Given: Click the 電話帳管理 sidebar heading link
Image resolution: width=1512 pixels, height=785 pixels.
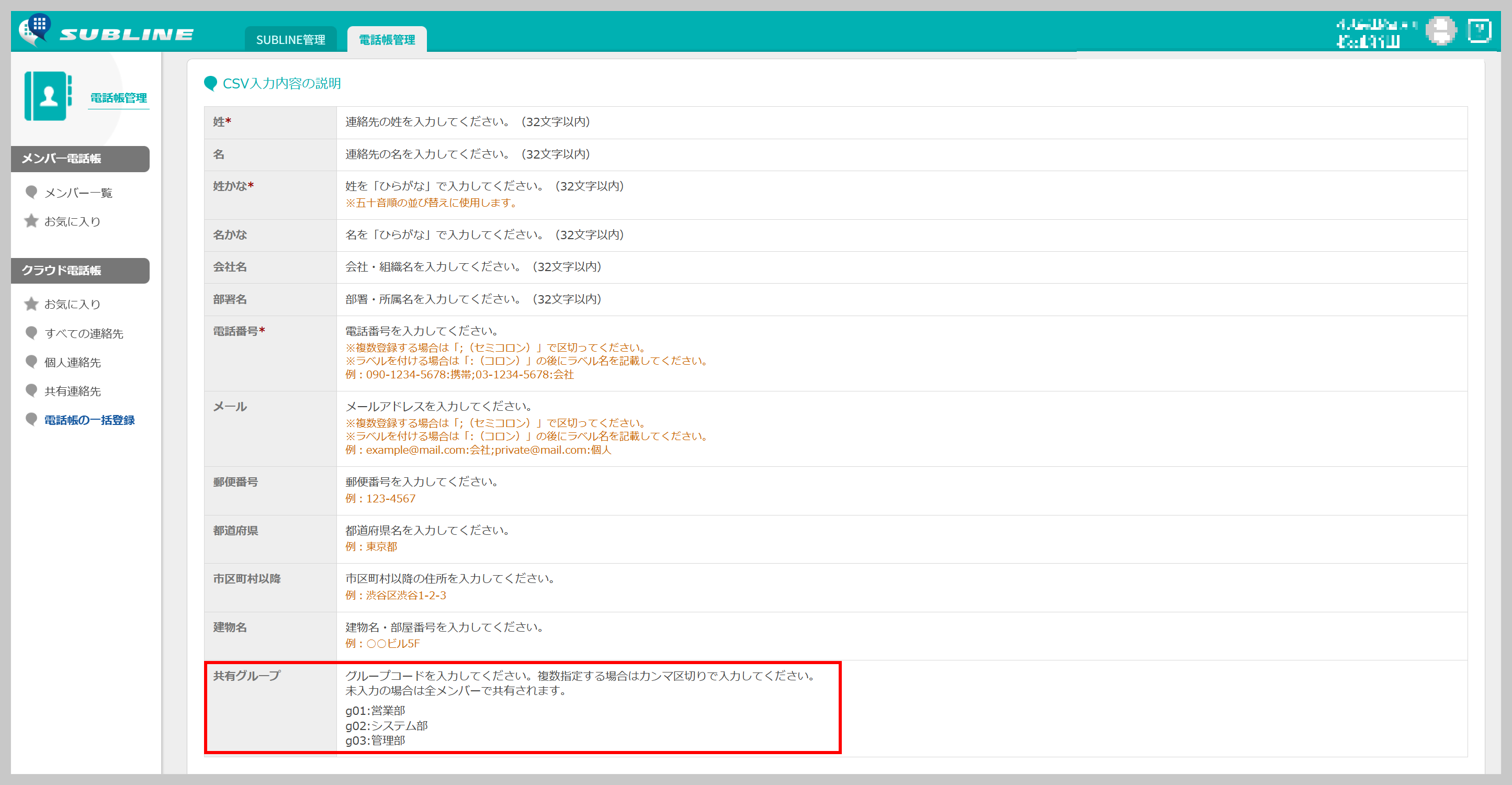Looking at the screenshot, I should click(119, 98).
